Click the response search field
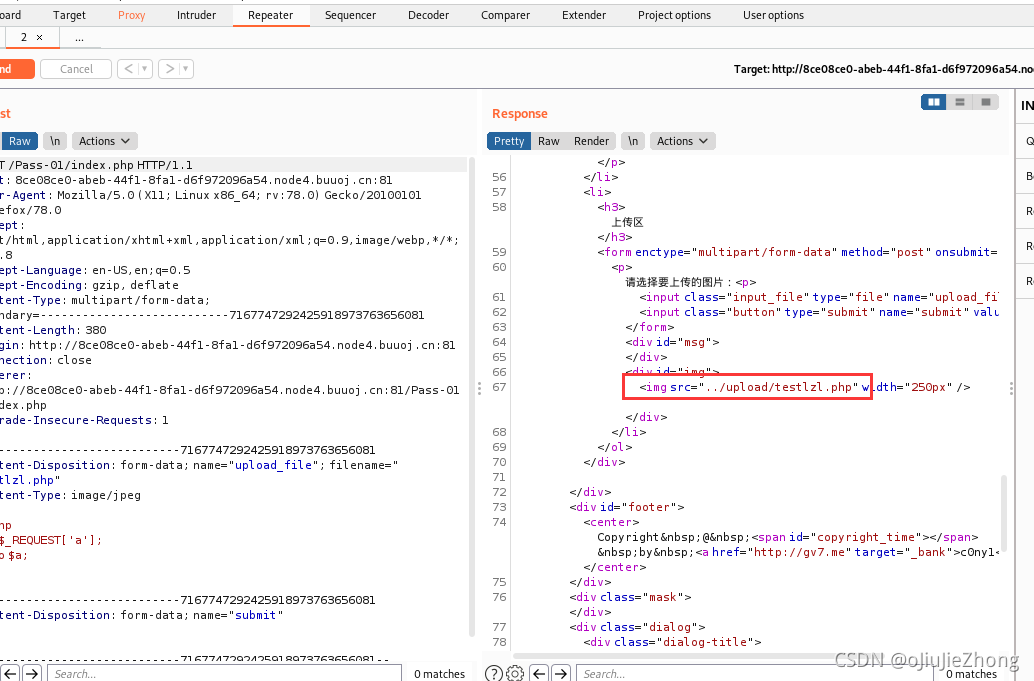The width and height of the screenshot is (1034, 681). 755,673
